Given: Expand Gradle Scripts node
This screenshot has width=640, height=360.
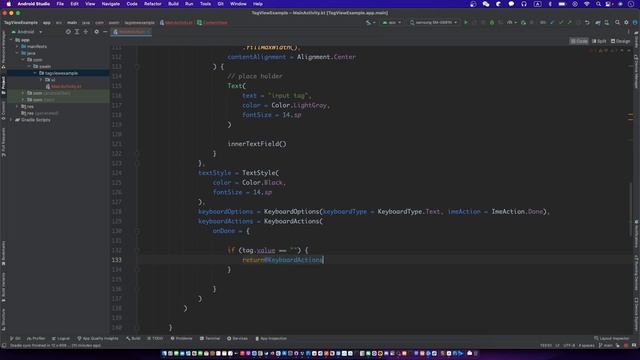Looking at the screenshot, I should pos(11,120).
